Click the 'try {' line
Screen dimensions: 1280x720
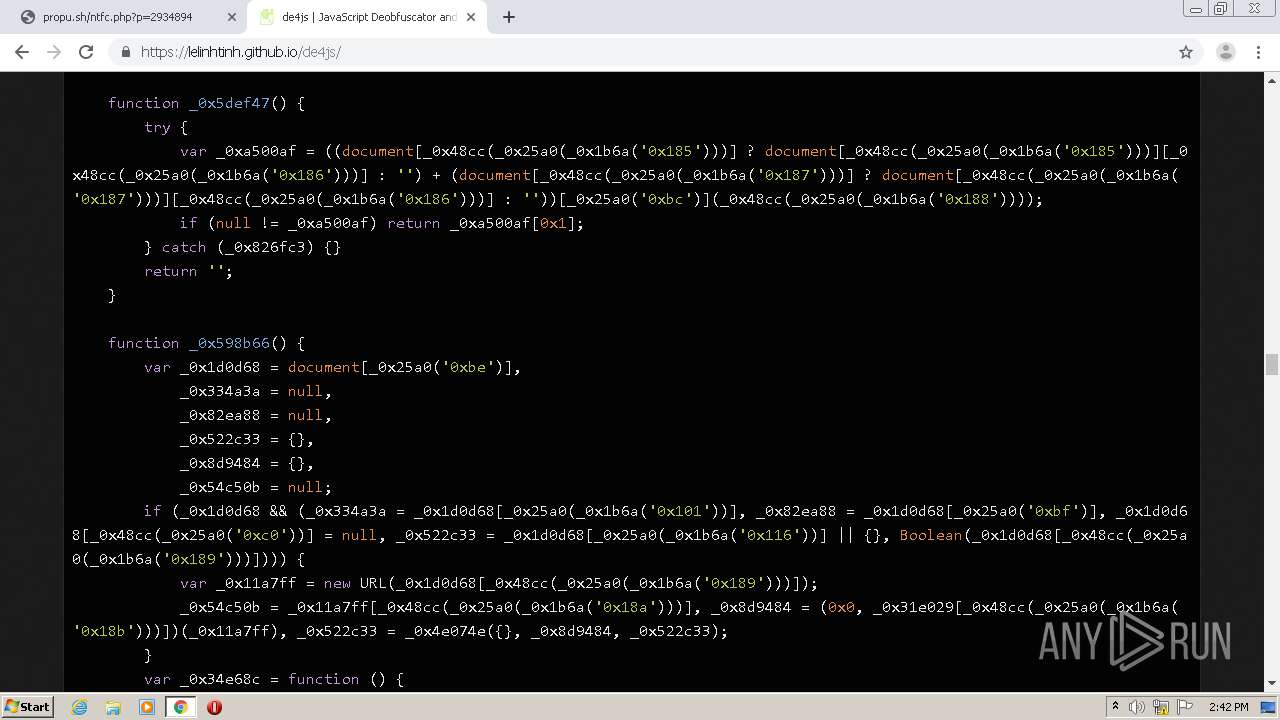166,127
